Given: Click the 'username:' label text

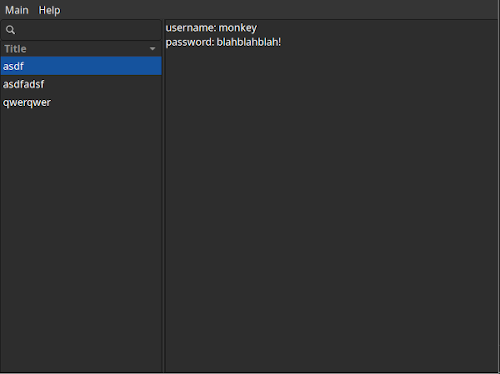Looking at the screenshot, I should click(191, 28).
